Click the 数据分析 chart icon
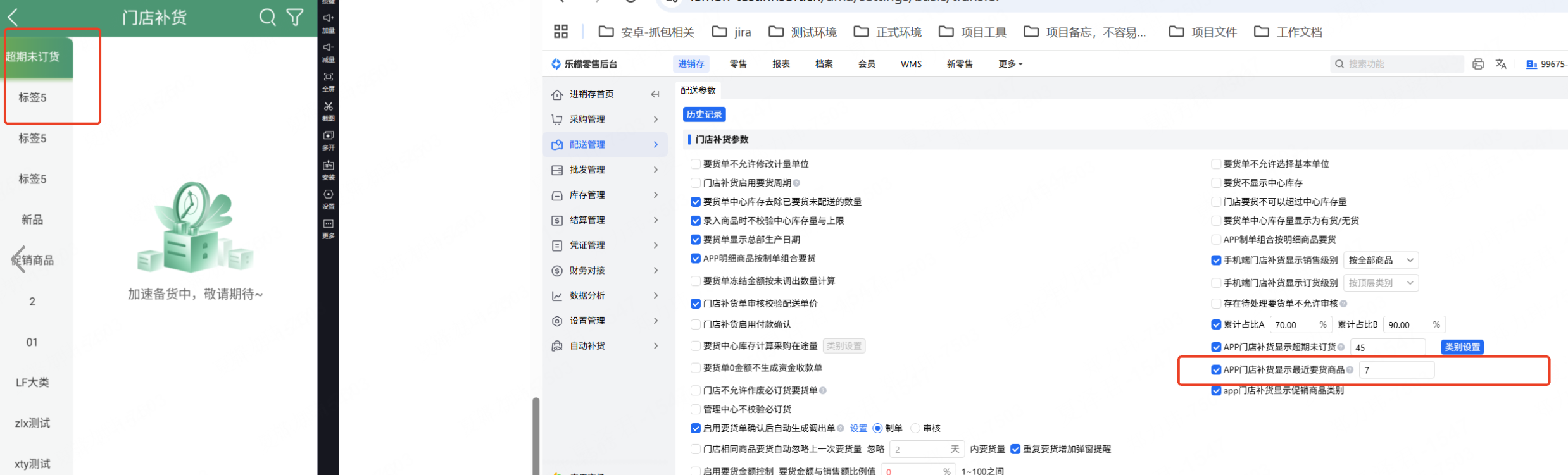This screenshot has height=475, width=1568. (557, 296)
